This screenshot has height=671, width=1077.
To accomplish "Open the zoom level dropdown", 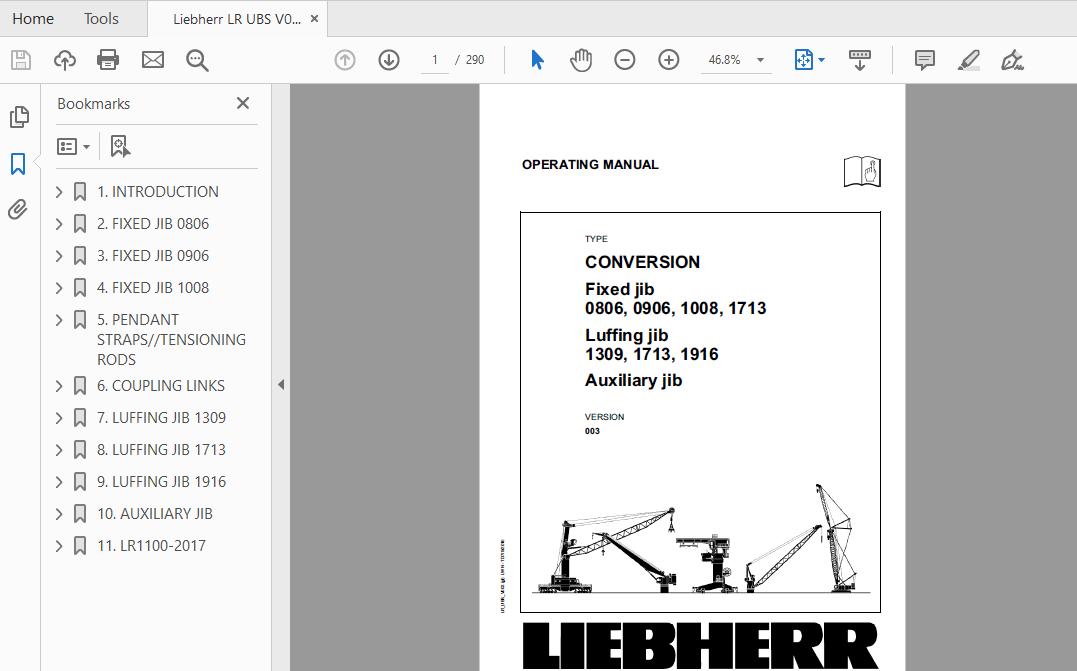I will (760, 60).
